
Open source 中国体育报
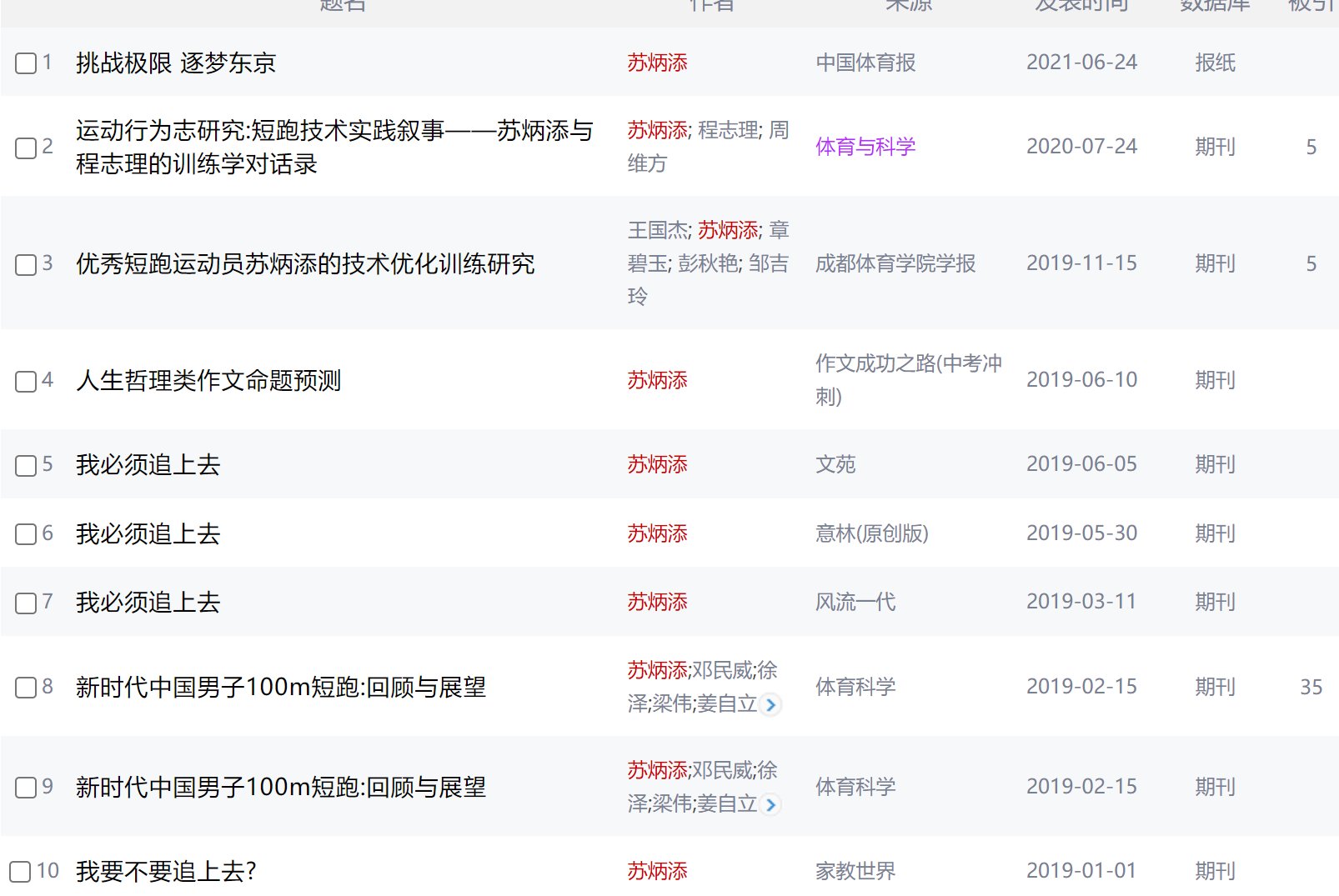pos(865,63)
